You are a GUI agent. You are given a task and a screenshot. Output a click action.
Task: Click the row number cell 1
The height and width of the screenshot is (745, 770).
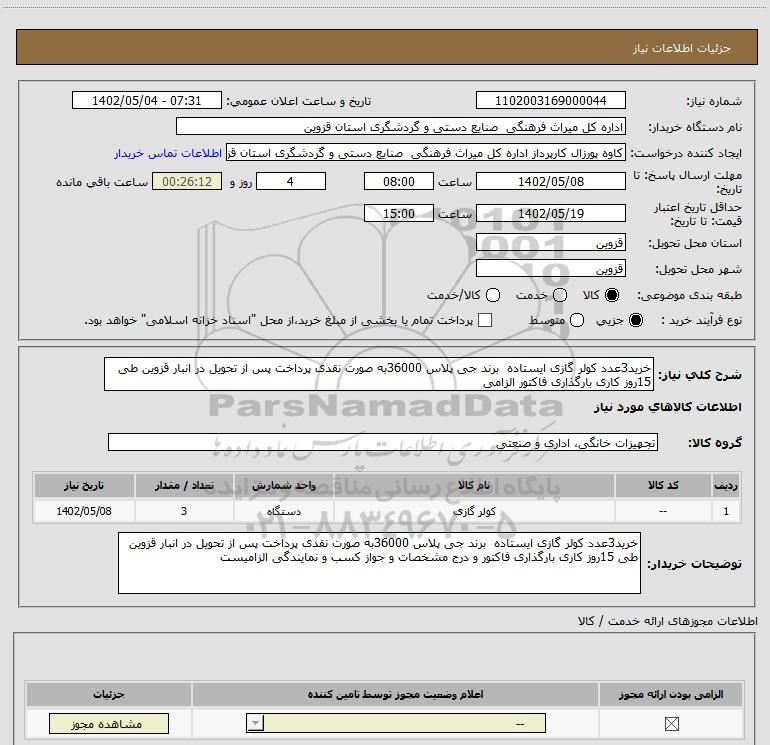coord(726,511)
